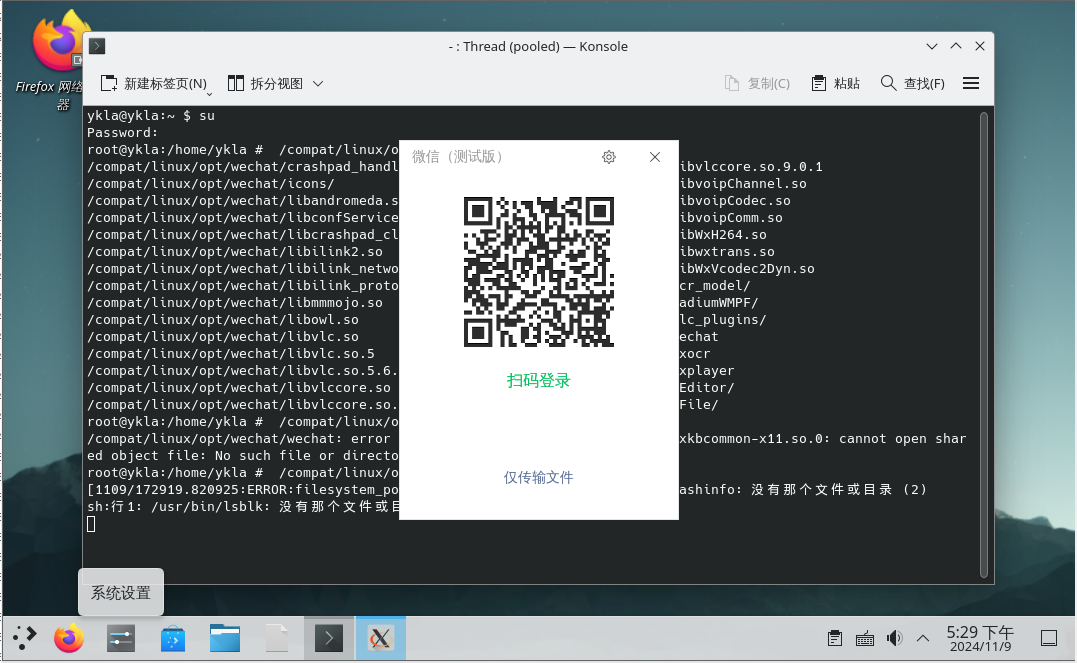Image resolution: width=1077 pixels, height=663 pixels.
Task: Click 'ibvoipChannel.so' terminal text
Action: click(743, 184)
